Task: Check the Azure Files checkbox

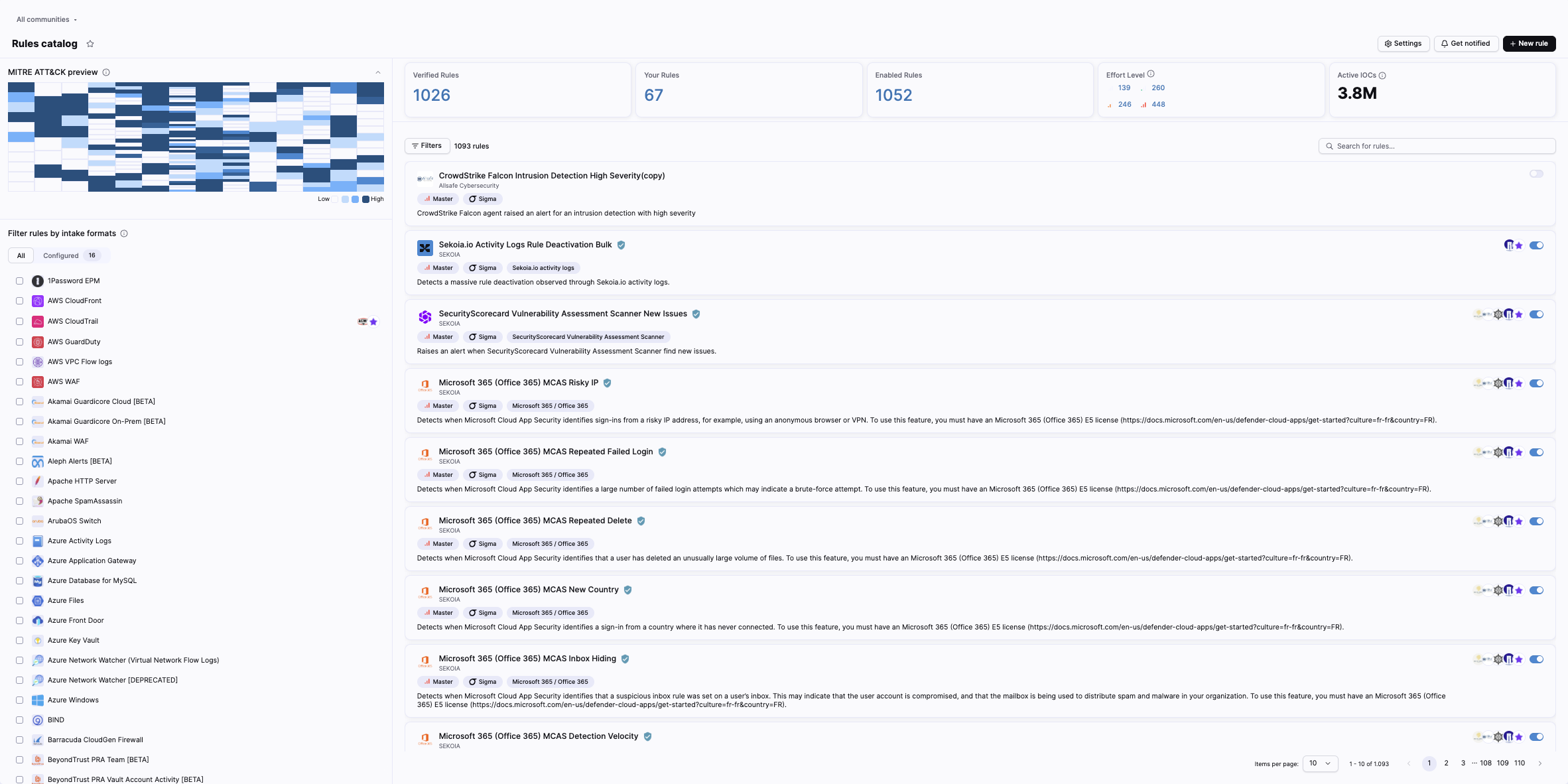Action: (20, 601)
